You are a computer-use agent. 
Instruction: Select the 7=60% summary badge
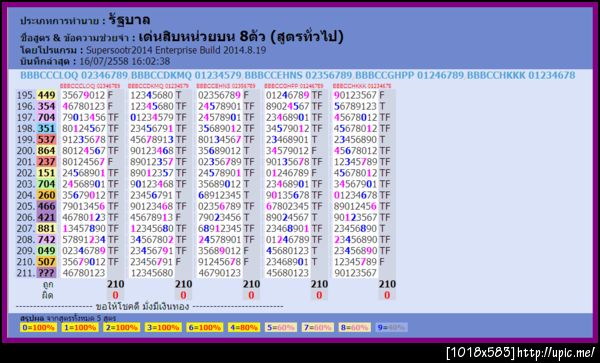pyautogui.click(x=318, y=327)
